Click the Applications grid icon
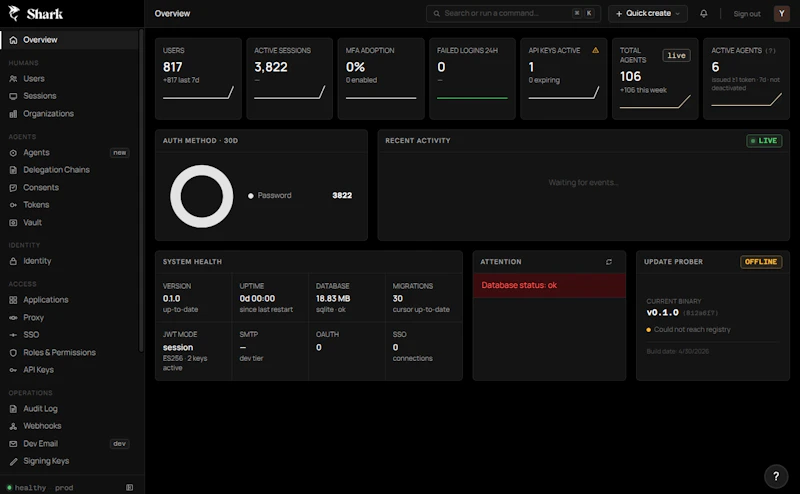 pyautogui.click(x=13, y=300)
